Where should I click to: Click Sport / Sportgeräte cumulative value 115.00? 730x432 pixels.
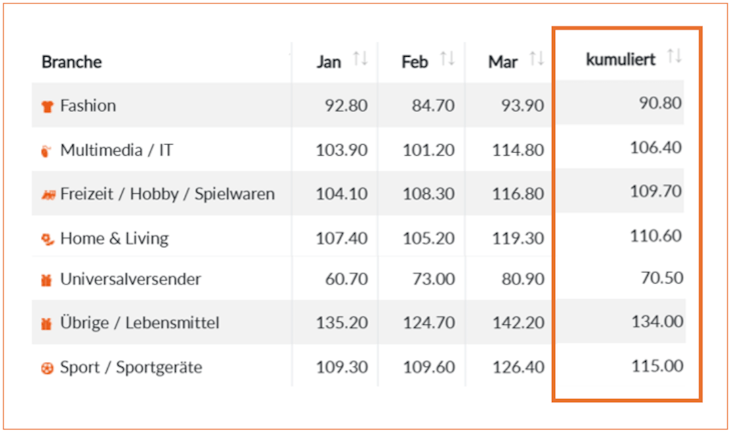pyautogui.click(x=657, y=366)
